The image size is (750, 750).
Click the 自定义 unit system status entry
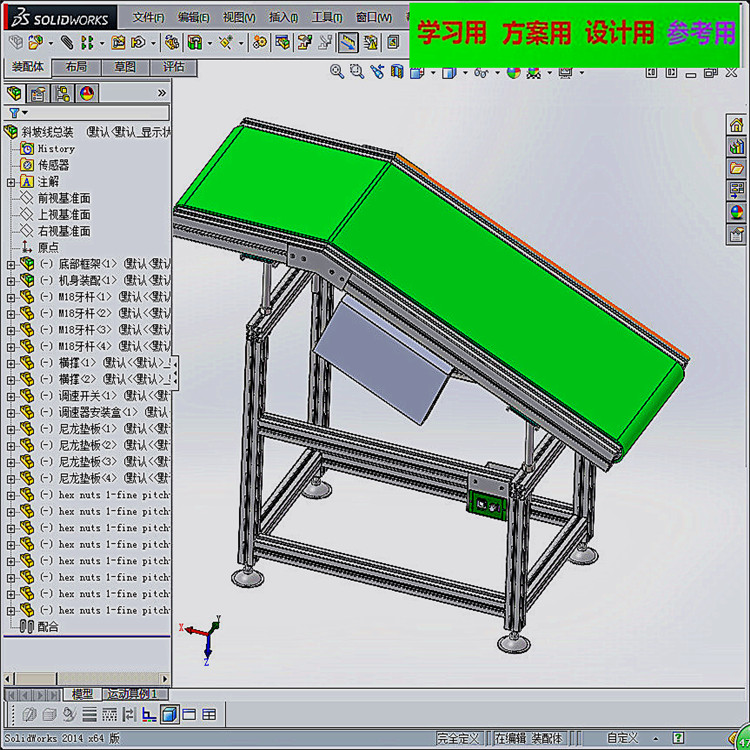[622, 738]
